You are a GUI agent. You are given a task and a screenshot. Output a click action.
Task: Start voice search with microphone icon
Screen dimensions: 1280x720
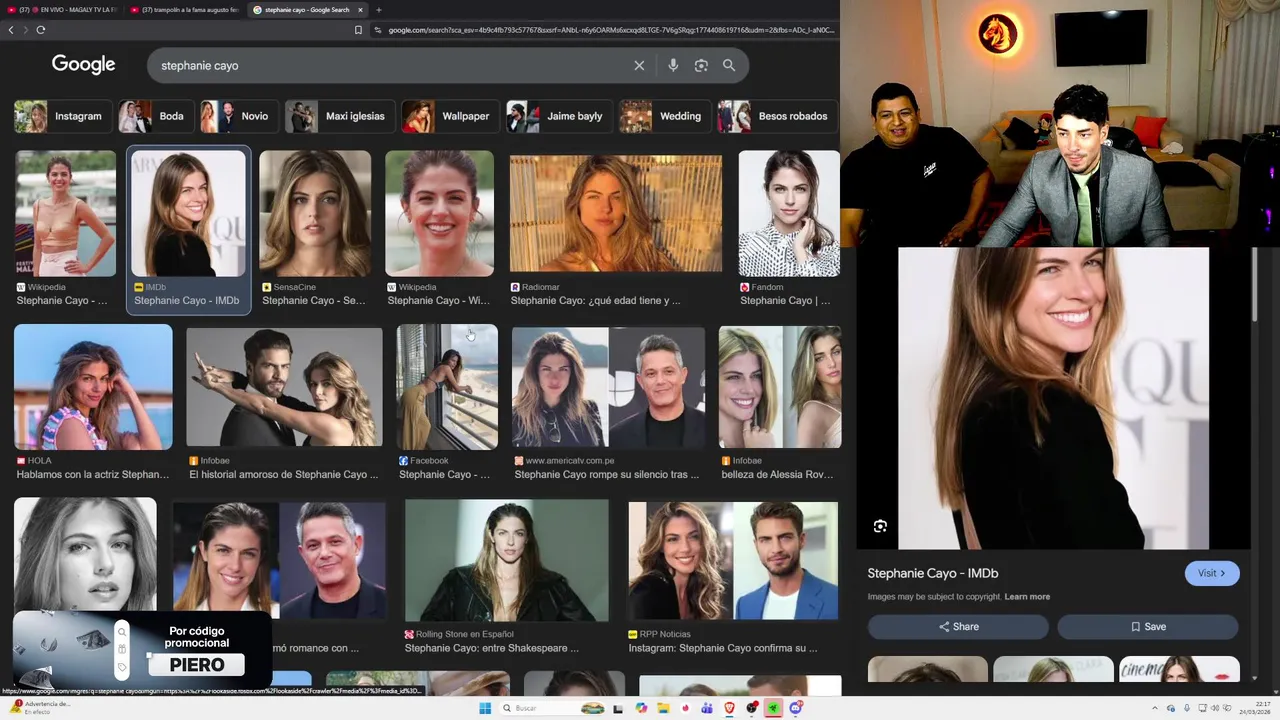tap(673, 65)
